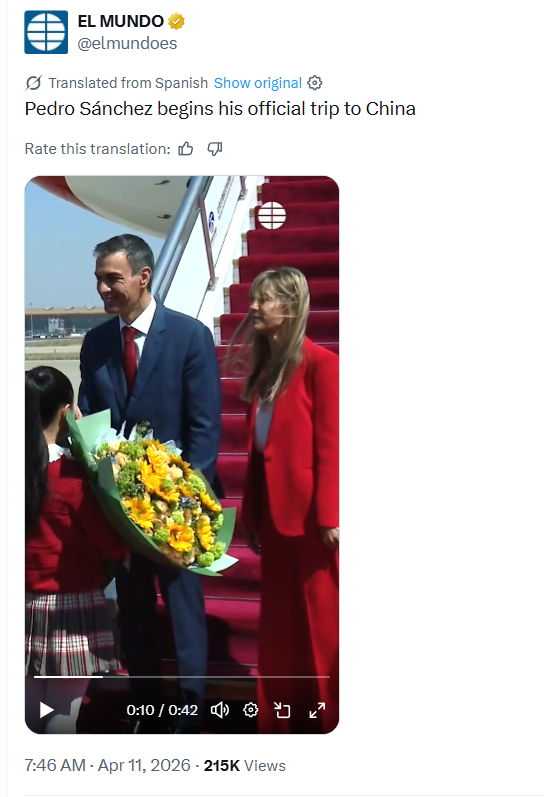Toggle picture-in-picture mode
Image resolution: width=544 pixels, height=797 pixels.
282,710
